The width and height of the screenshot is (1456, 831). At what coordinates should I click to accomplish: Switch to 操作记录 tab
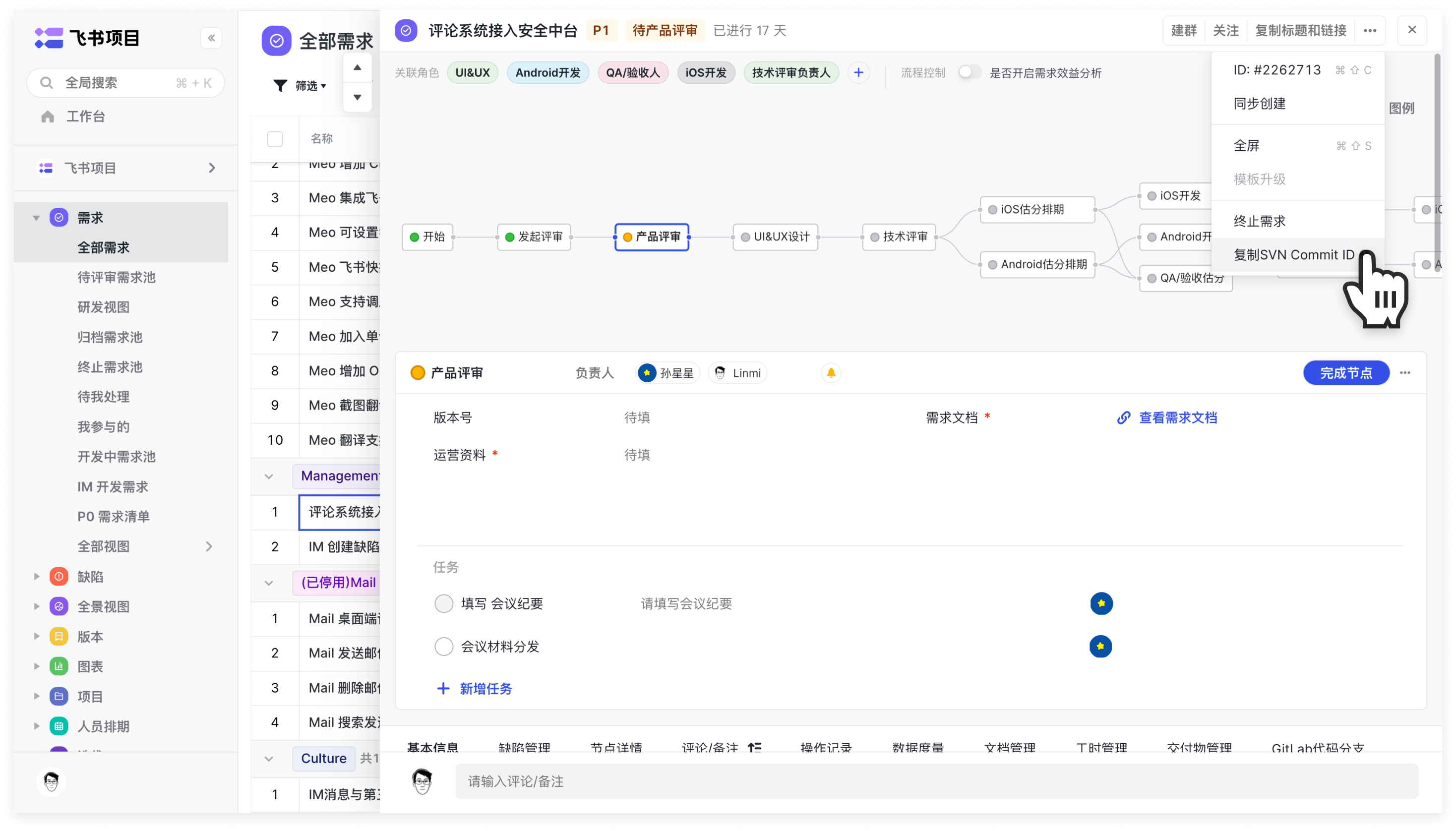[827, 748]
